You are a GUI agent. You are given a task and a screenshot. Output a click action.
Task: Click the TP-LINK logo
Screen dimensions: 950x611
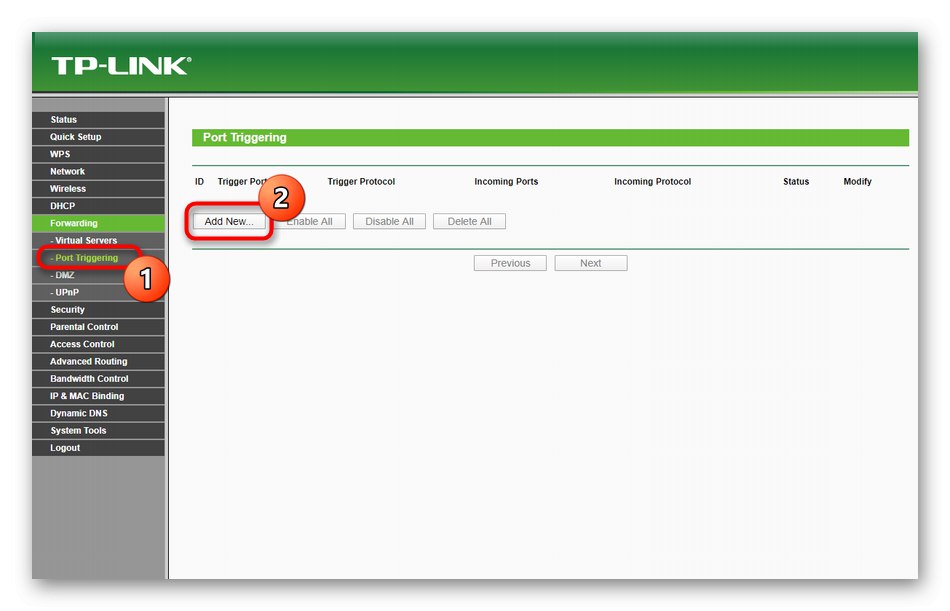(x=121, y=65)
